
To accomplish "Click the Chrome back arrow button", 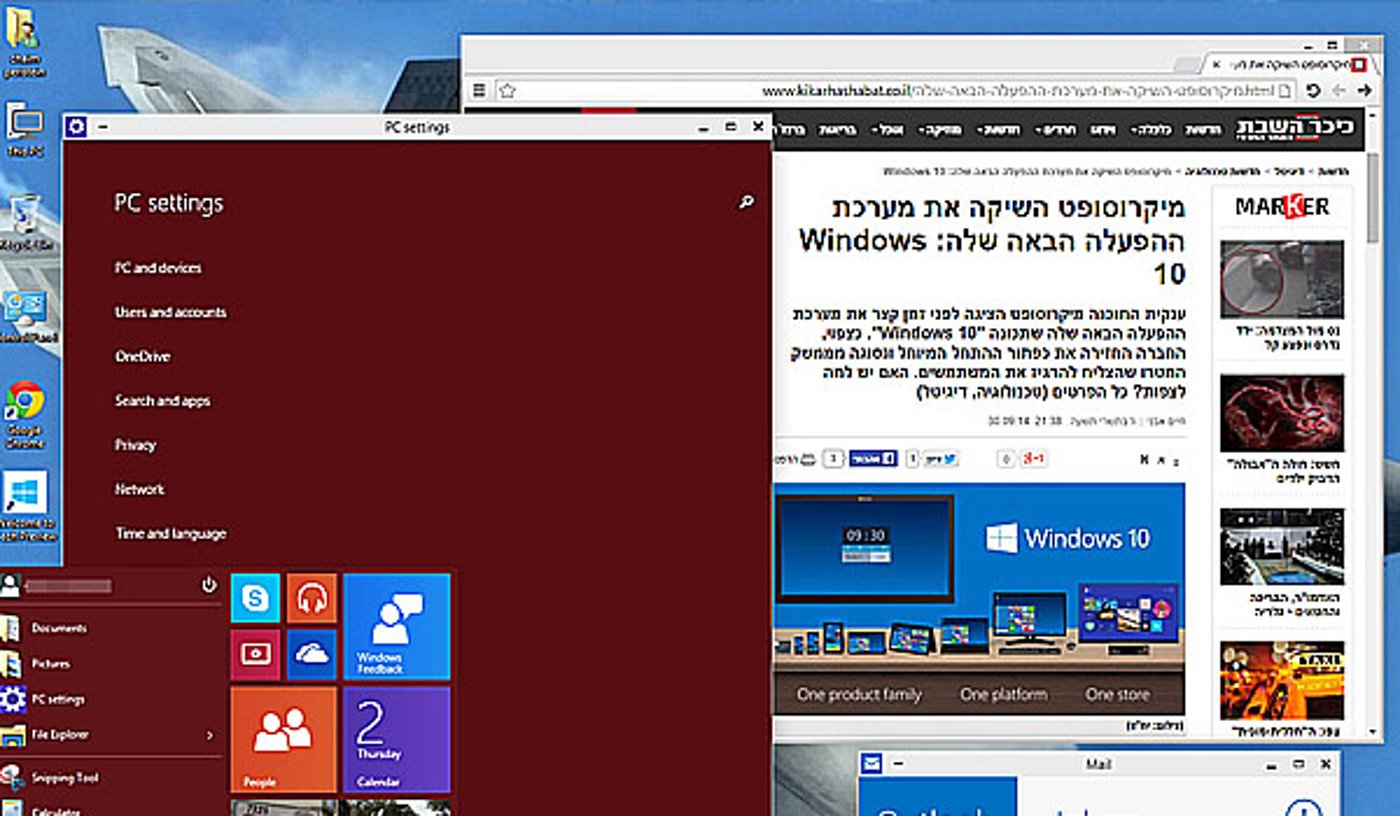I will [1364, 91].
